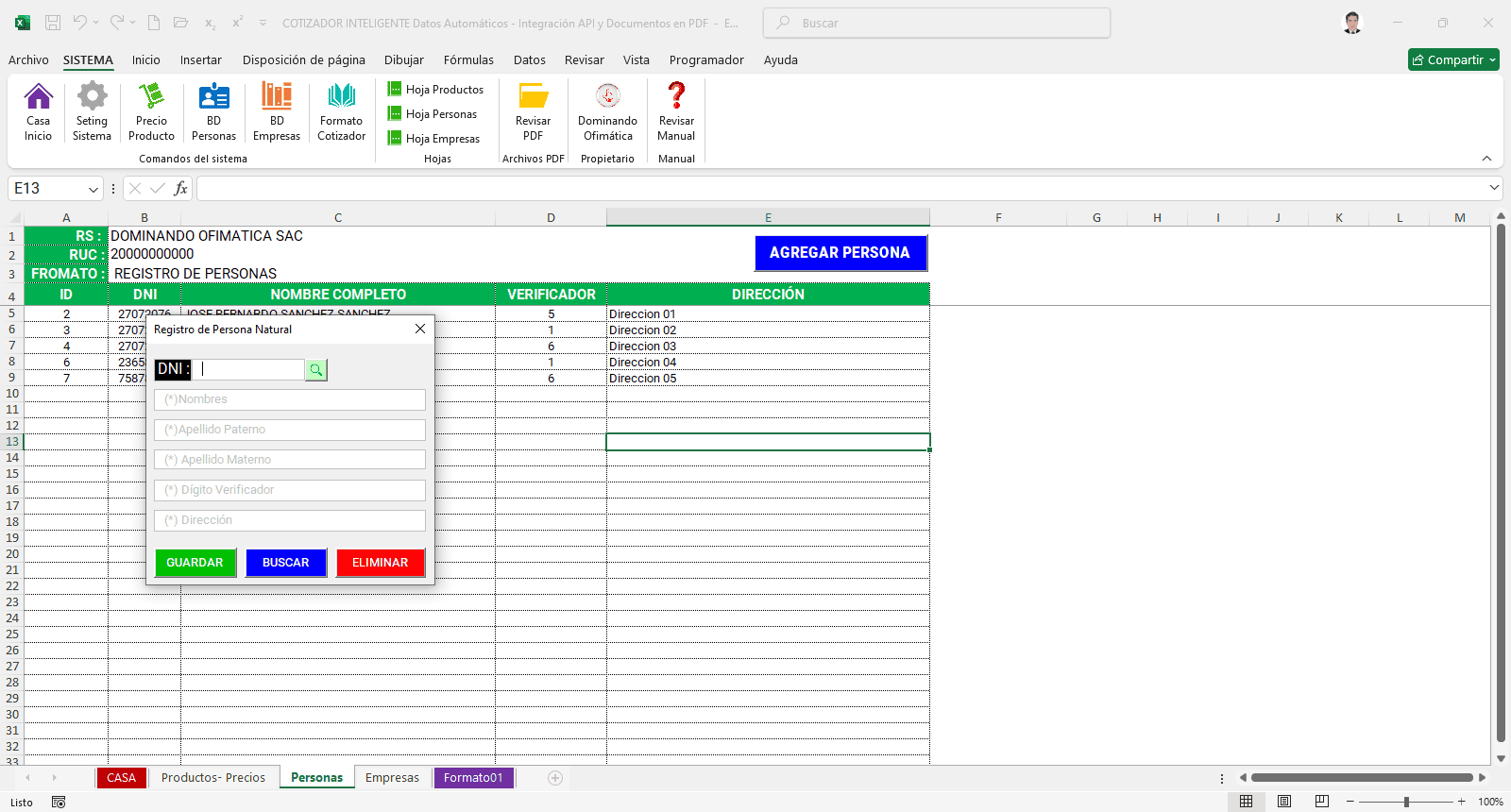Screen dimensions: 1511x812
Task: Select the Formato01 sheet tab
Action: pyautogui.click(x=473, y=778)
